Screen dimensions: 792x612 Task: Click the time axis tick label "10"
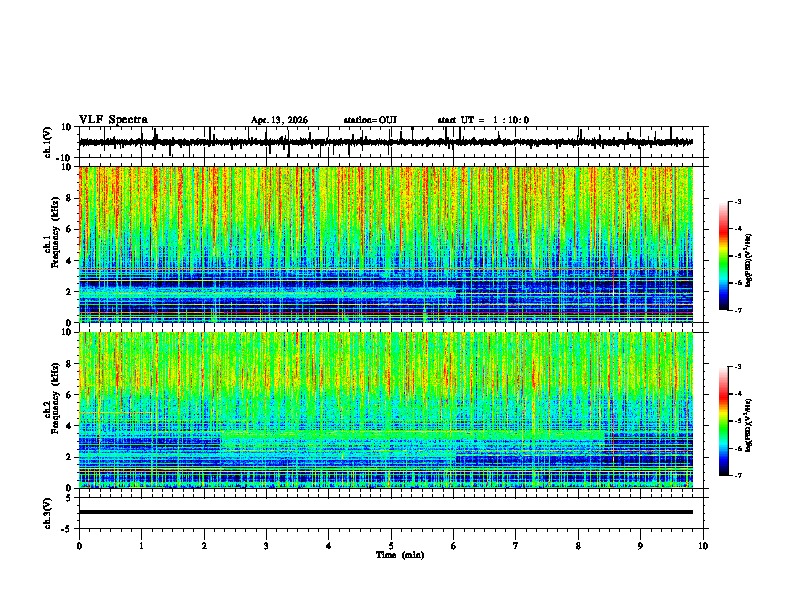[x=703, y=546]
